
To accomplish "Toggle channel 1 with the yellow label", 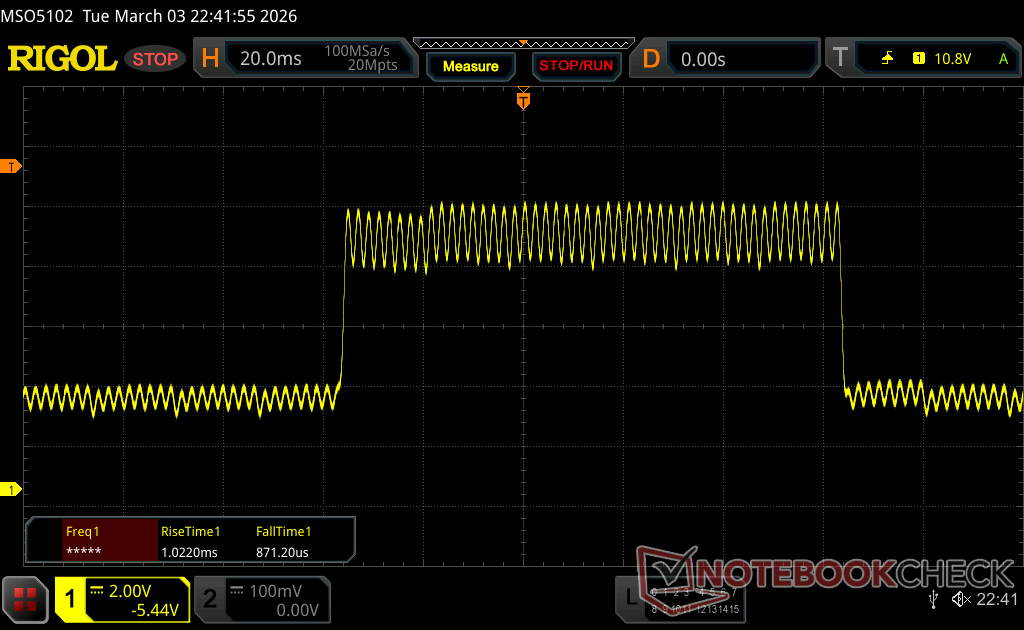I will (71, 599).
